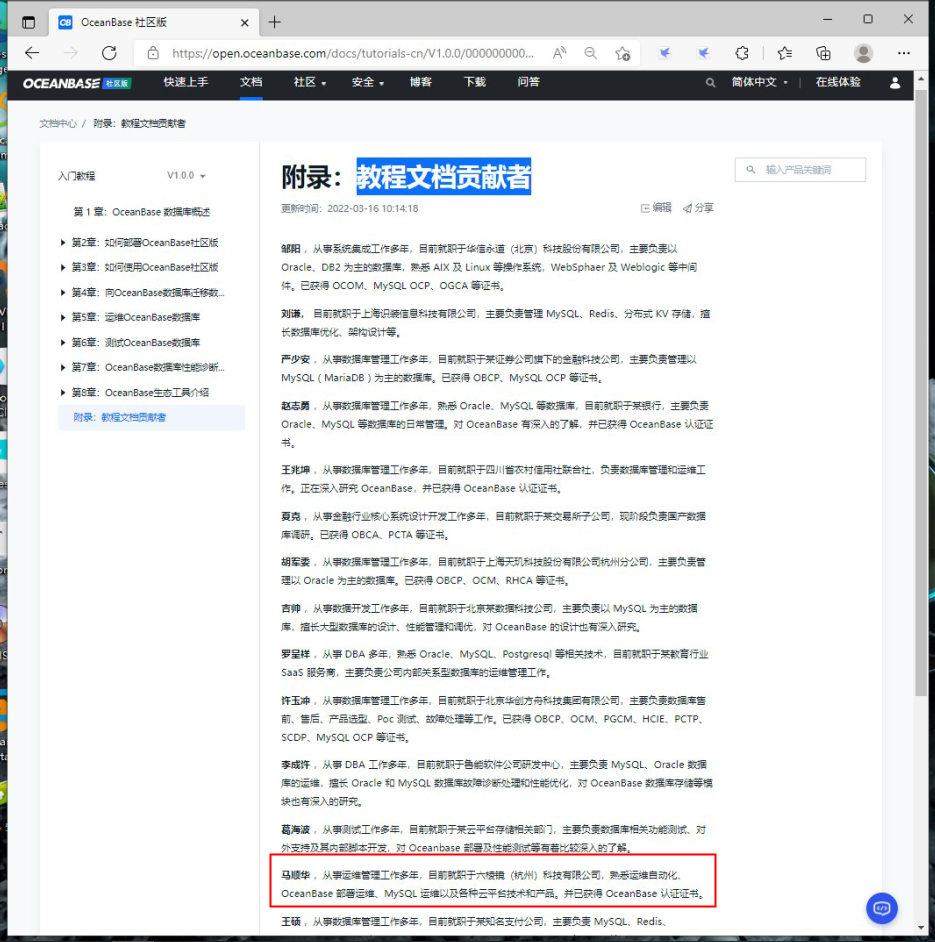
Task: Click contributor name 邹阳
Action: 290,249
